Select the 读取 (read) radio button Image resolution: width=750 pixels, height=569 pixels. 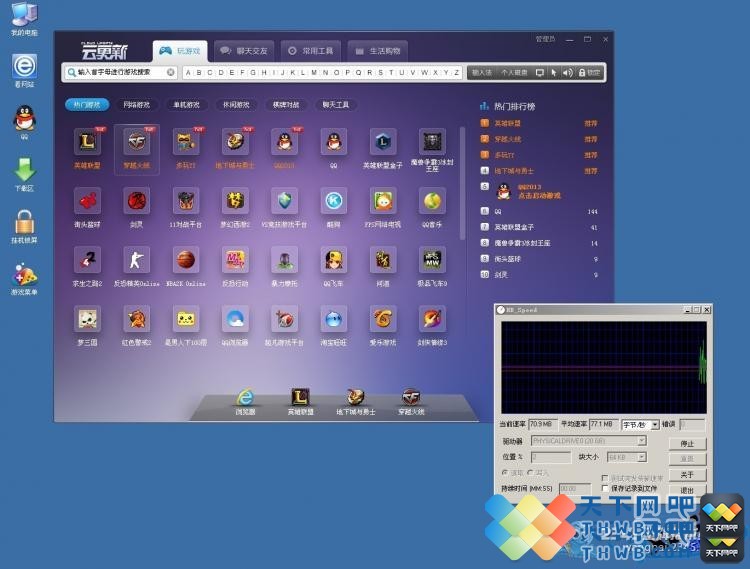tap(505, 472)
